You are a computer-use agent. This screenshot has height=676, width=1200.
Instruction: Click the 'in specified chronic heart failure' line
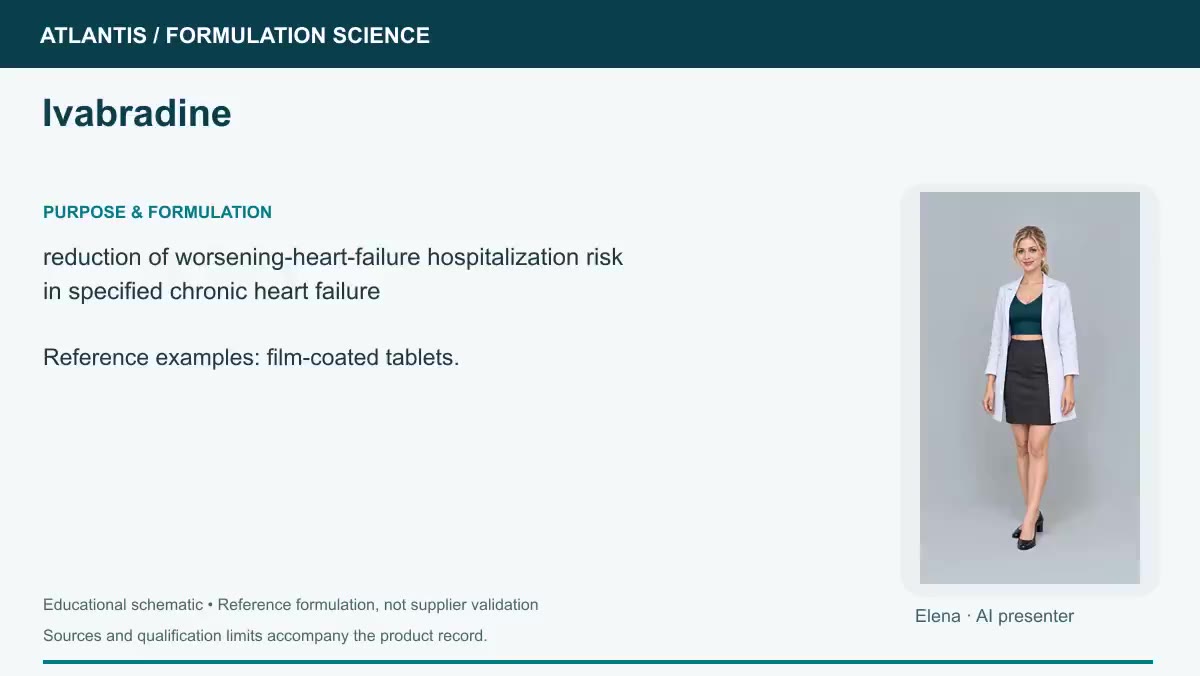pos(211,292)
